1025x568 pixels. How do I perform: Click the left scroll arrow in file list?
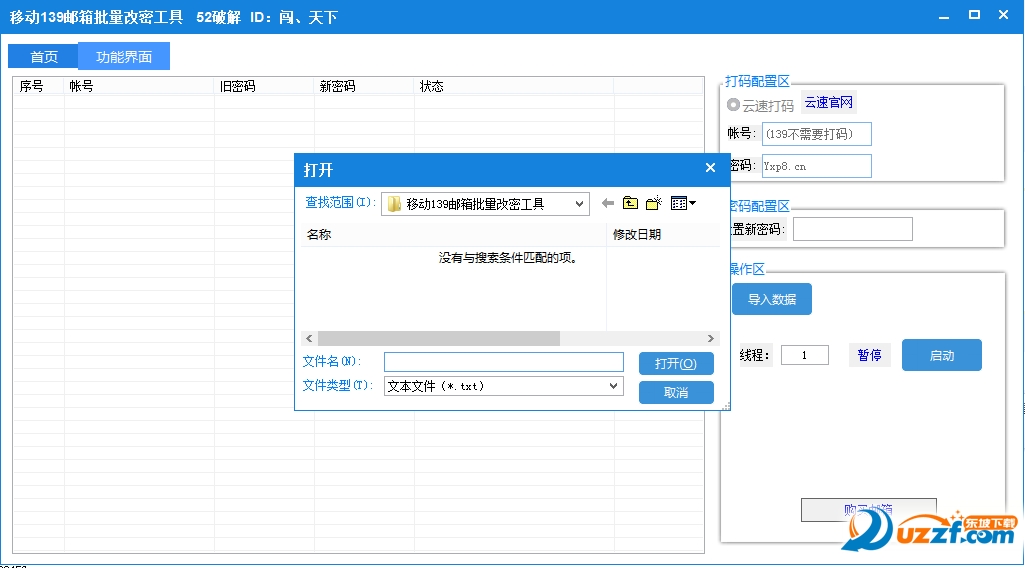click(309, 339)
